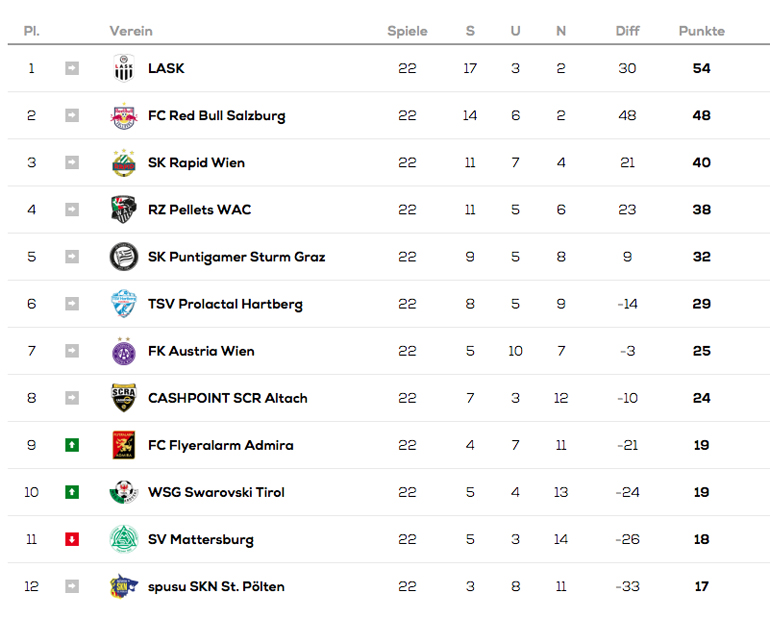Image resolution: width=770 pixels, height=618 pixels.
Task: Click the RZ Pellets WAC wolf logo
Action: pos(123,210)
